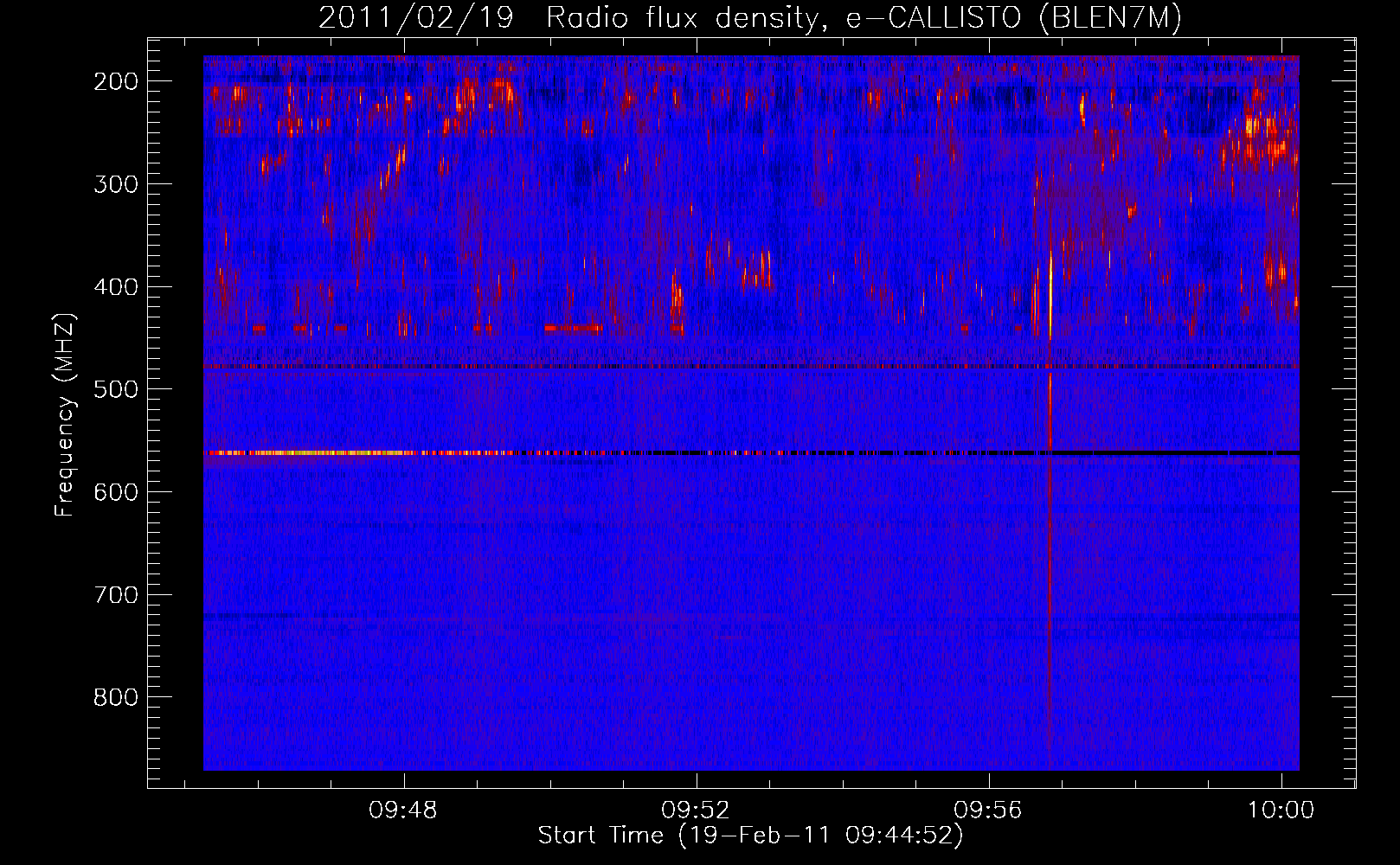Viewport: 1400px width, 865px height.
Task: Click the 600 frequency tick label
Action: (116, 492)
